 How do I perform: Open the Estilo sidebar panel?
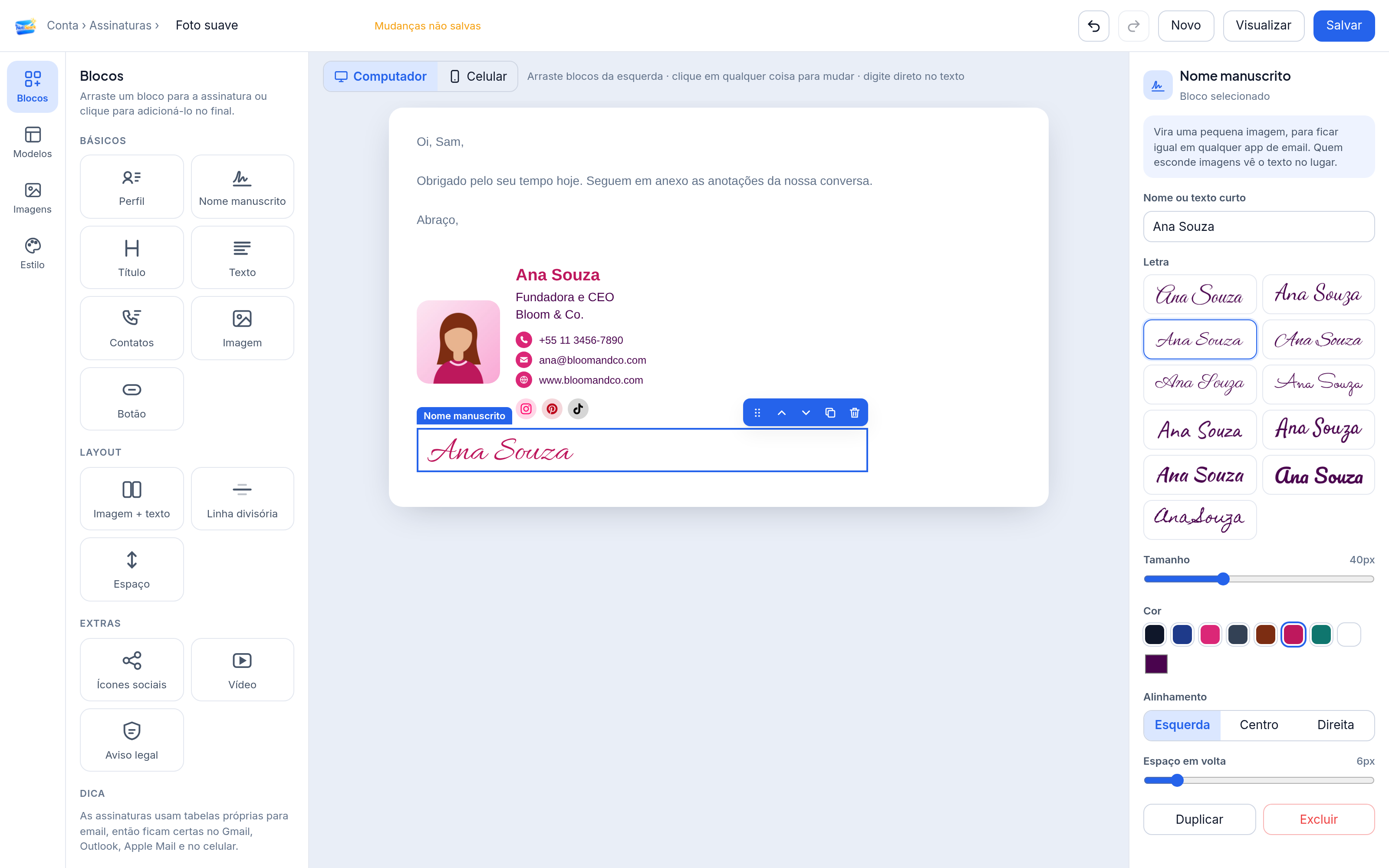pyautogui.click(x=33, y=253)
